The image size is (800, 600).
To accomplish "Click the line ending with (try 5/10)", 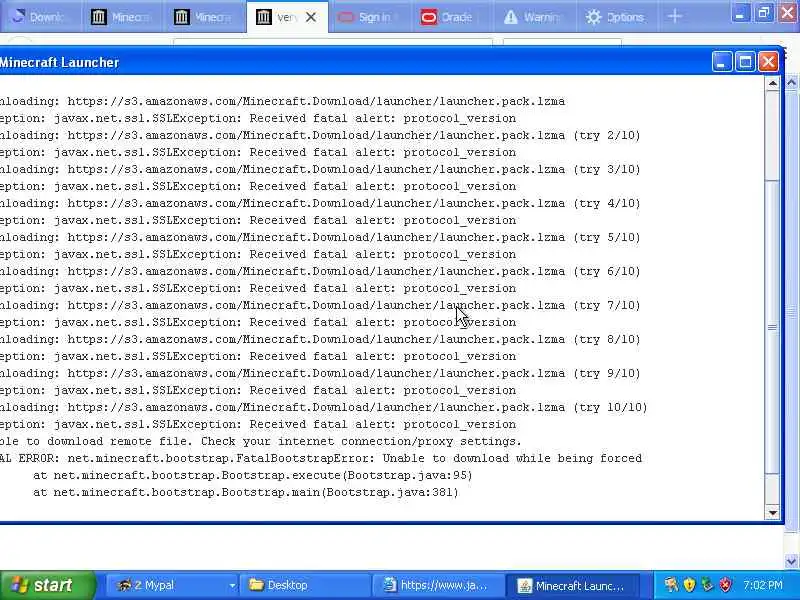I will point(320,238).
